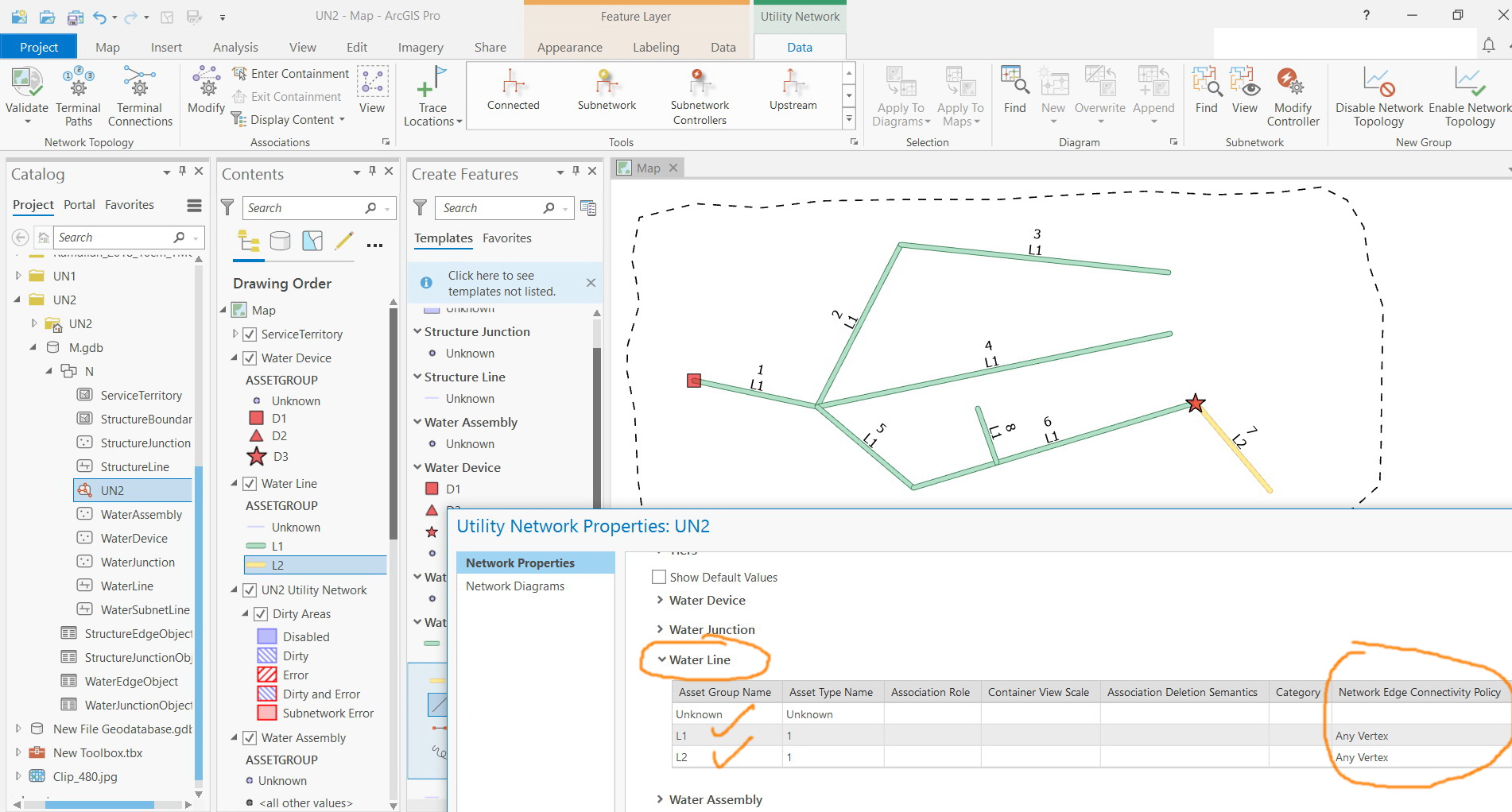The image size is (1512, 812).
Task: Open Modify Controller tool
Action: pyautogui.click(x=1293, y=96)
